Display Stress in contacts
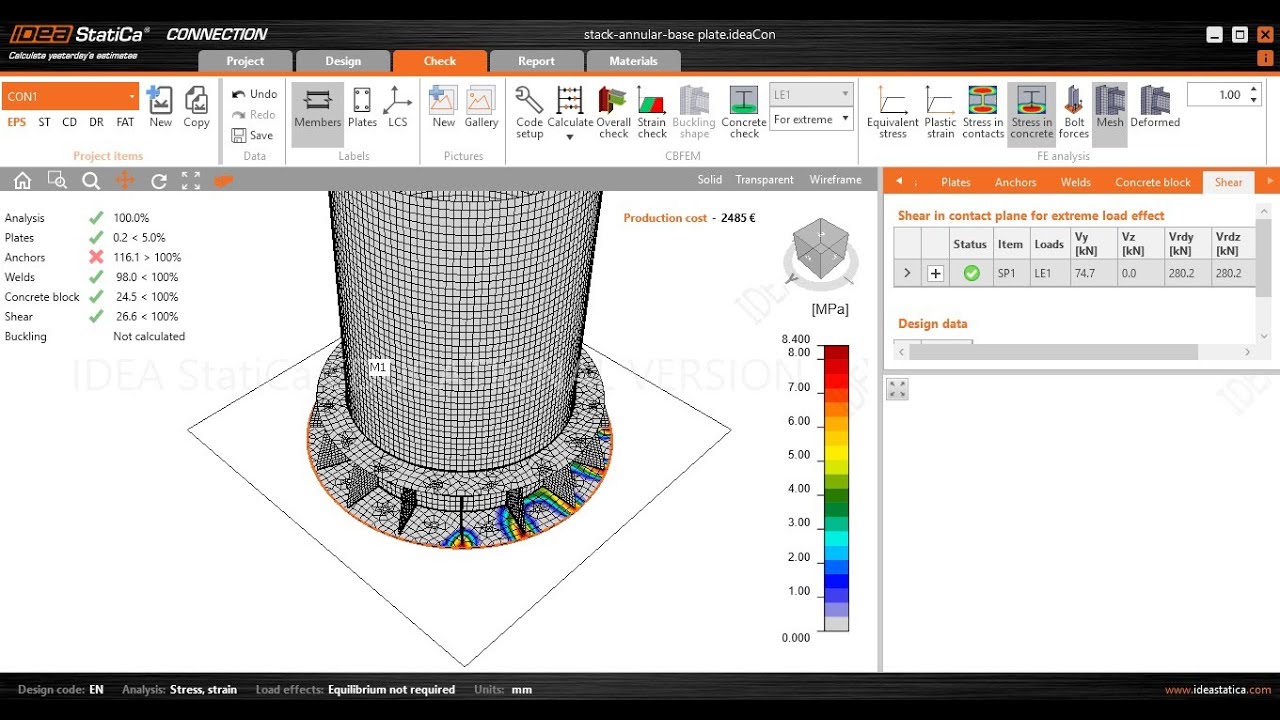 click(x=983, y=111)
